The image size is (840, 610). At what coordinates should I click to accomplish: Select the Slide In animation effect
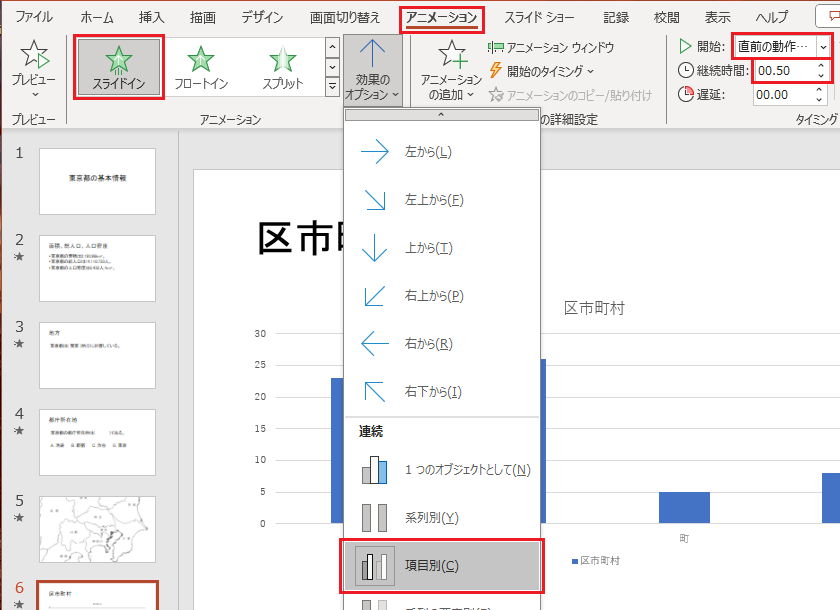click(119, 67)
